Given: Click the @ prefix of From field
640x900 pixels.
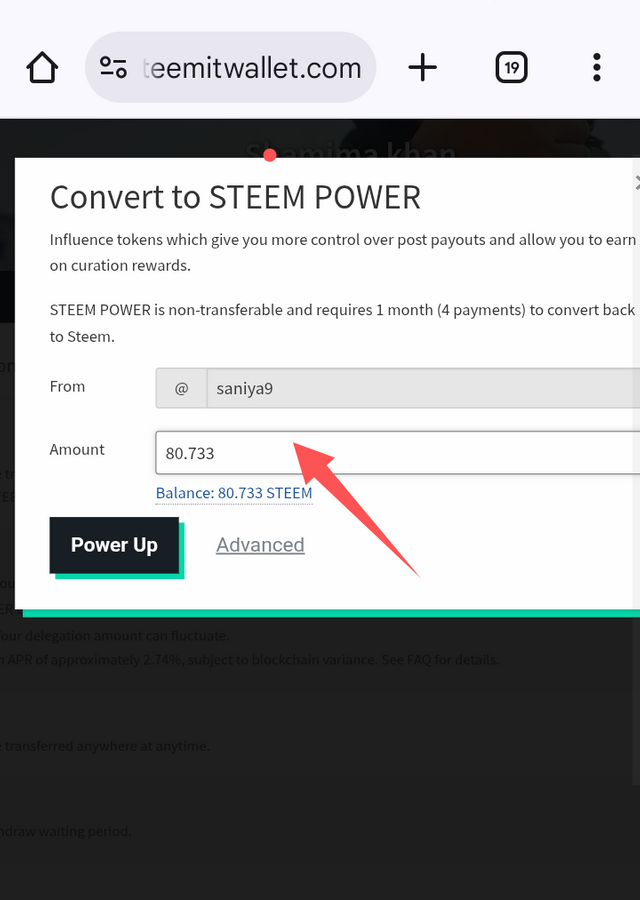Looking at the screenshot, I should pyautogui.click(x=181, y=389).
